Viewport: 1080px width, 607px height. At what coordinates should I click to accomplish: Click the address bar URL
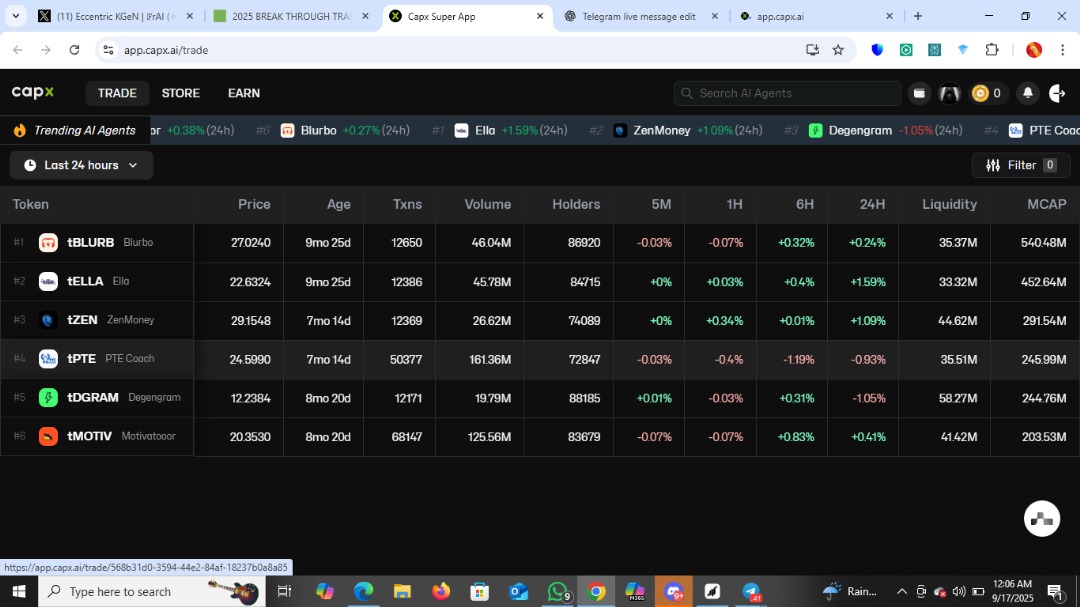tap(166, 50)
